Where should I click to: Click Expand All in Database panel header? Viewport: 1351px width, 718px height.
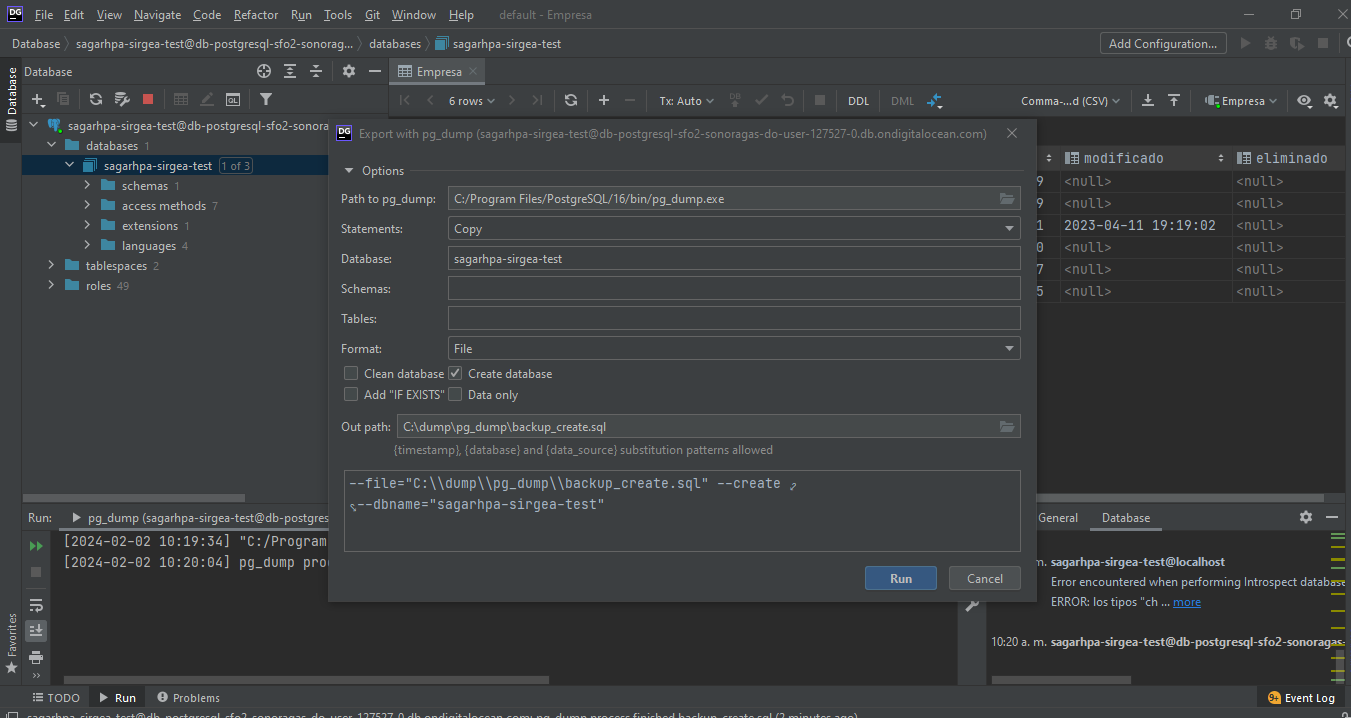[x=290, y=71]
